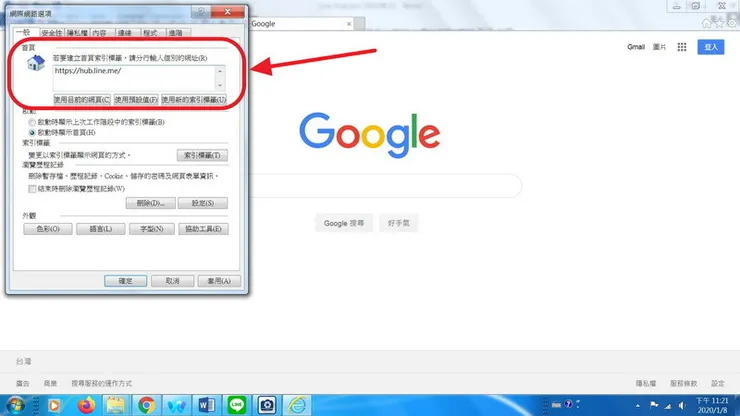The image size is (740, 416).
Task: Open the 色彩 appearance button
Action: (48, 229)
